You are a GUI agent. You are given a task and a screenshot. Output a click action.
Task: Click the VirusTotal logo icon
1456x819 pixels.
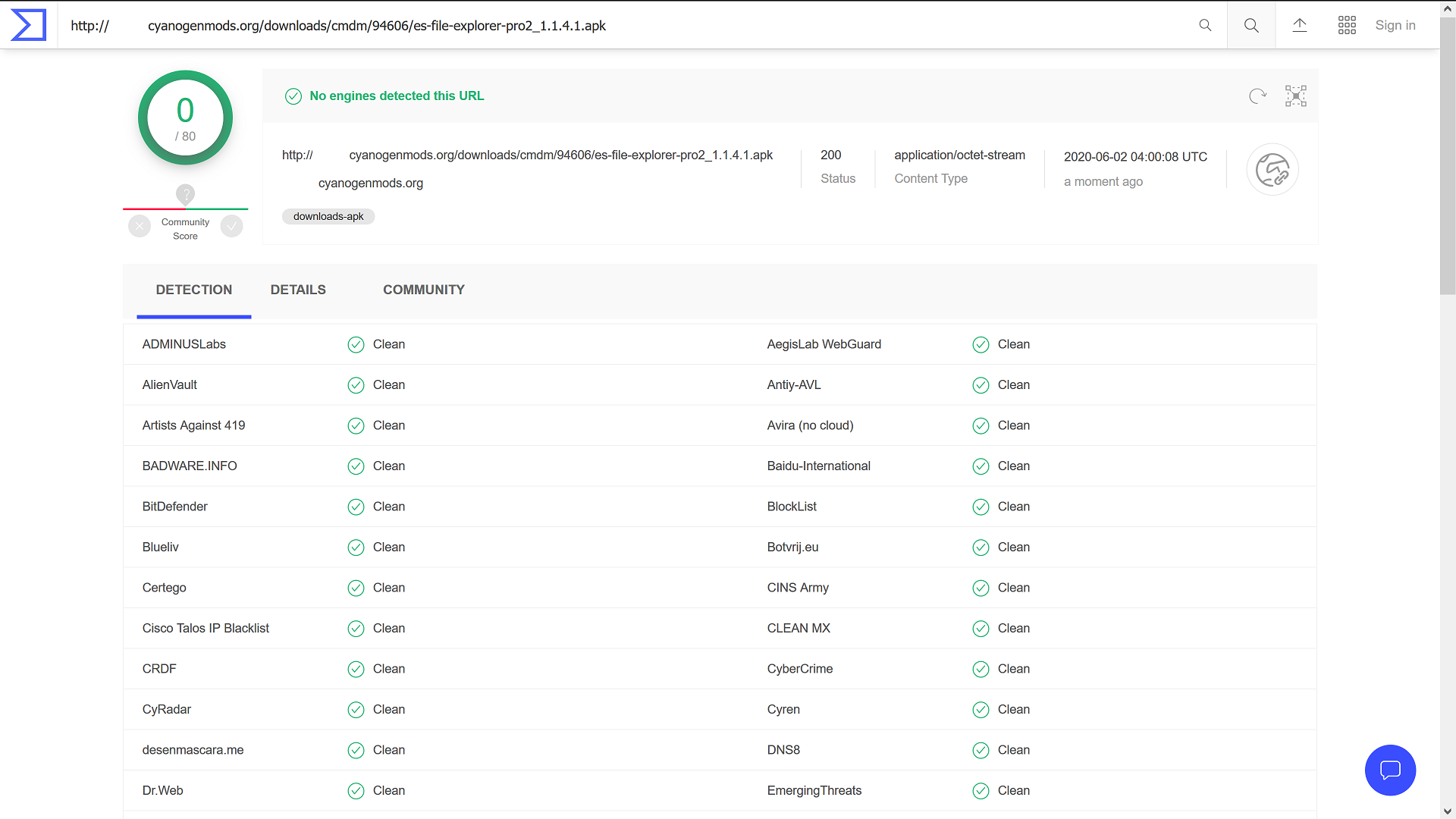29,25
